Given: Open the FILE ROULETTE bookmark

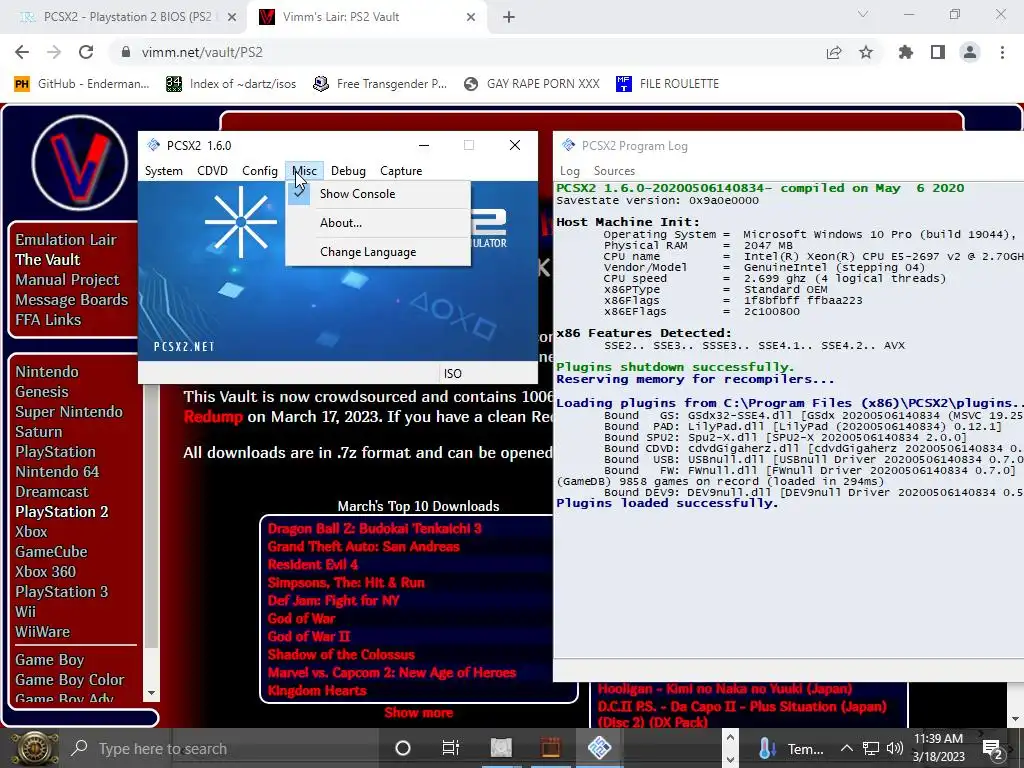Looking at the screenshot, I should tap(668, 84).
